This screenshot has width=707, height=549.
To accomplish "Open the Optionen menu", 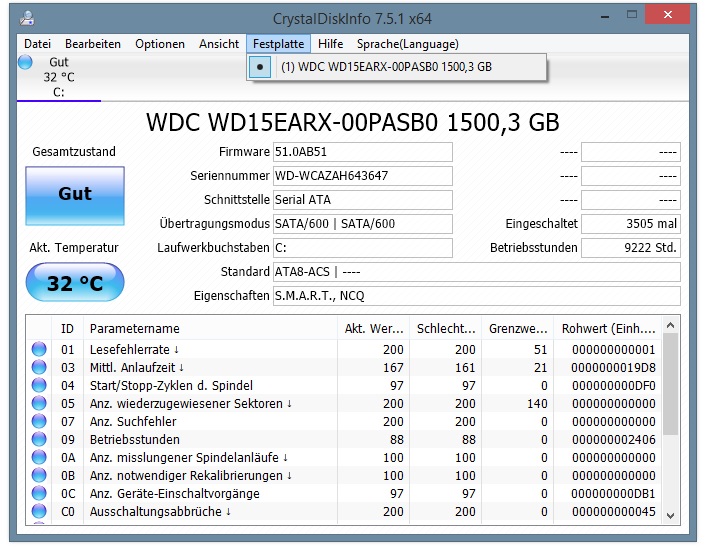I will 160,44.
